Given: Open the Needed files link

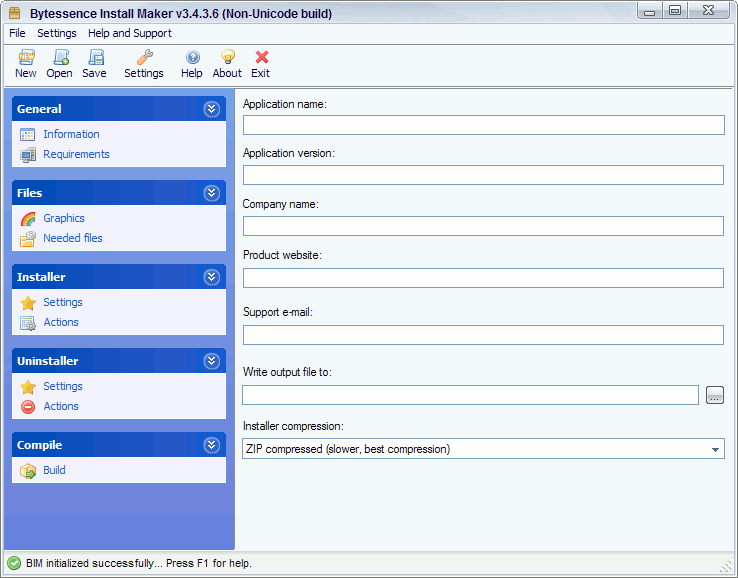Looking at the screenshot, I should [73, 238].
